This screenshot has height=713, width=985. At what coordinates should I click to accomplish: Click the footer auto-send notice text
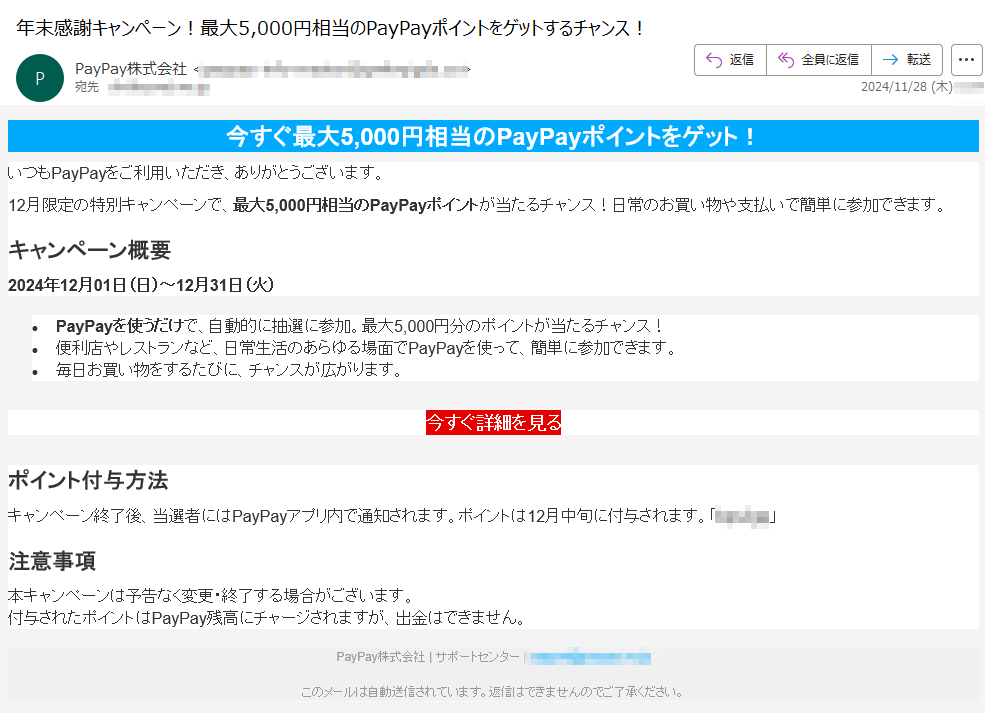492,691
